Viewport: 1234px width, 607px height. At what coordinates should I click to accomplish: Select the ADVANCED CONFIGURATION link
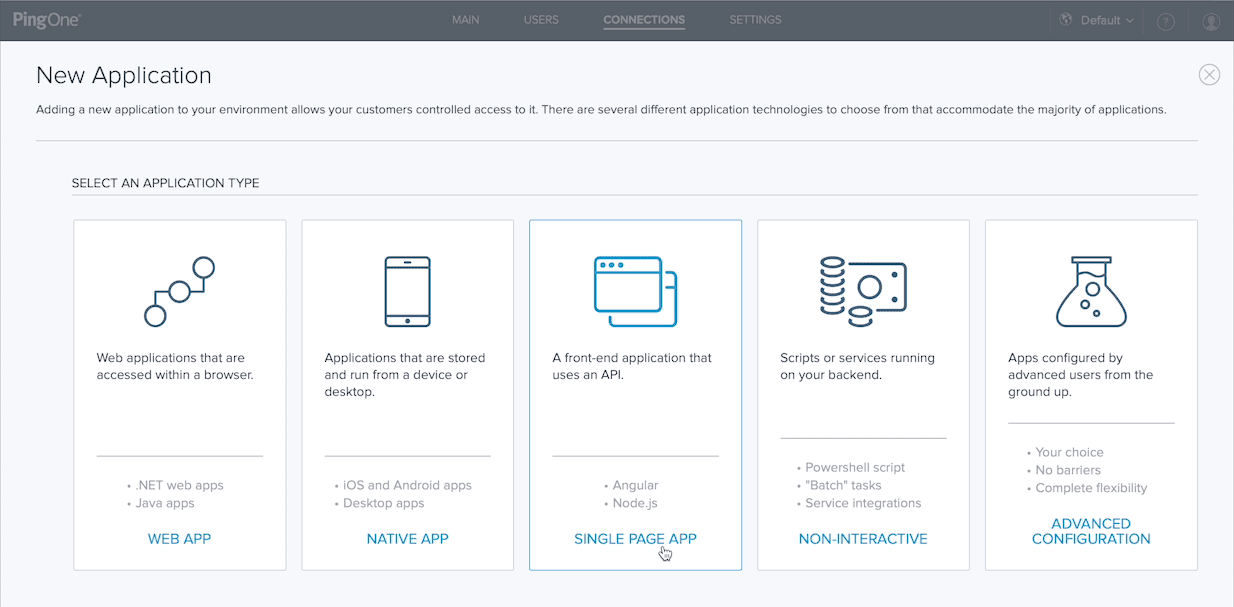(1091, 531)
